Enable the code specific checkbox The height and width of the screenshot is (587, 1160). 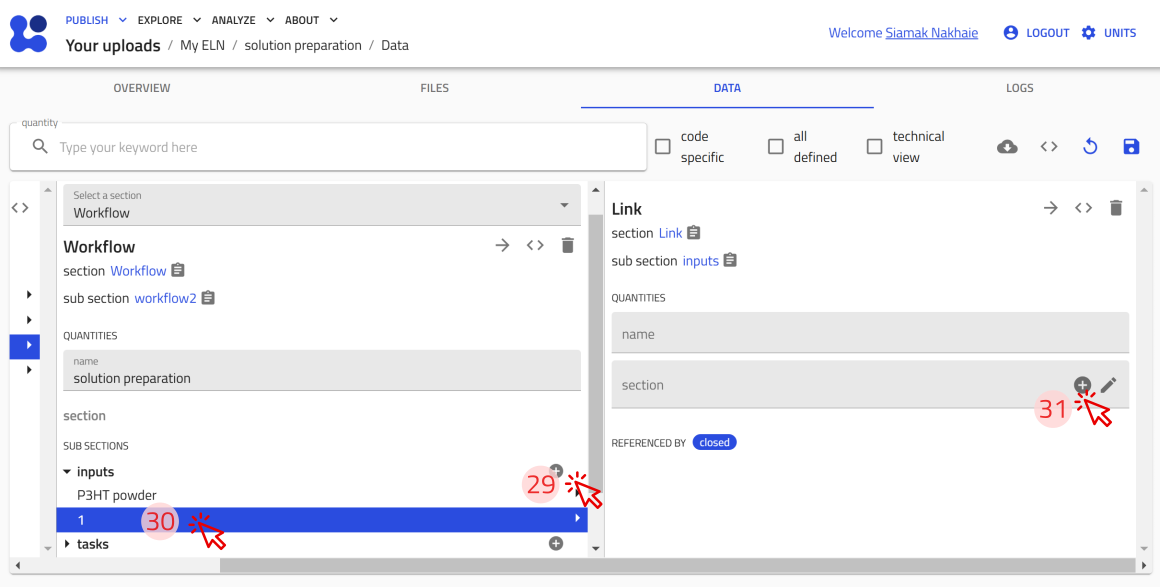[663, 147]
